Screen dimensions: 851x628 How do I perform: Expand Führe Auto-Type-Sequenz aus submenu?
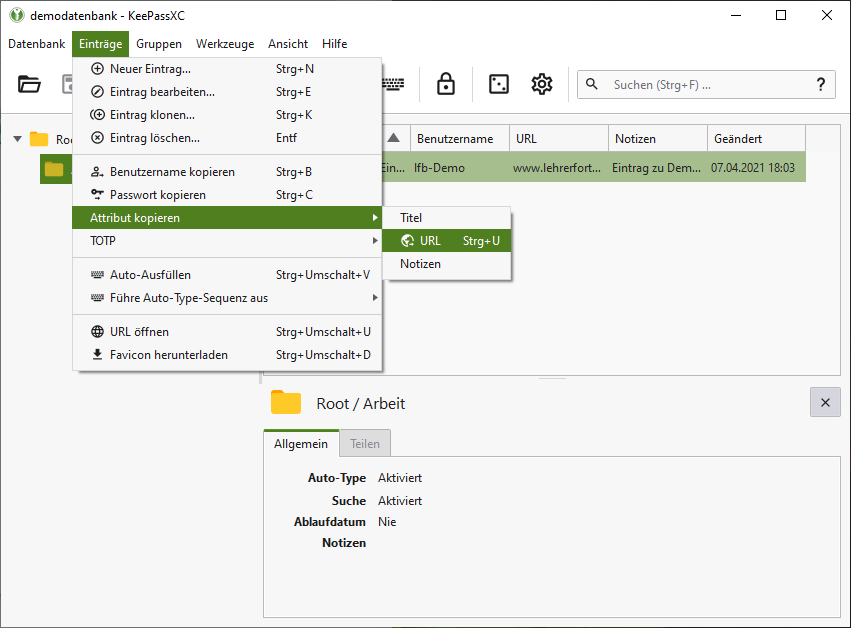[227, 298]
